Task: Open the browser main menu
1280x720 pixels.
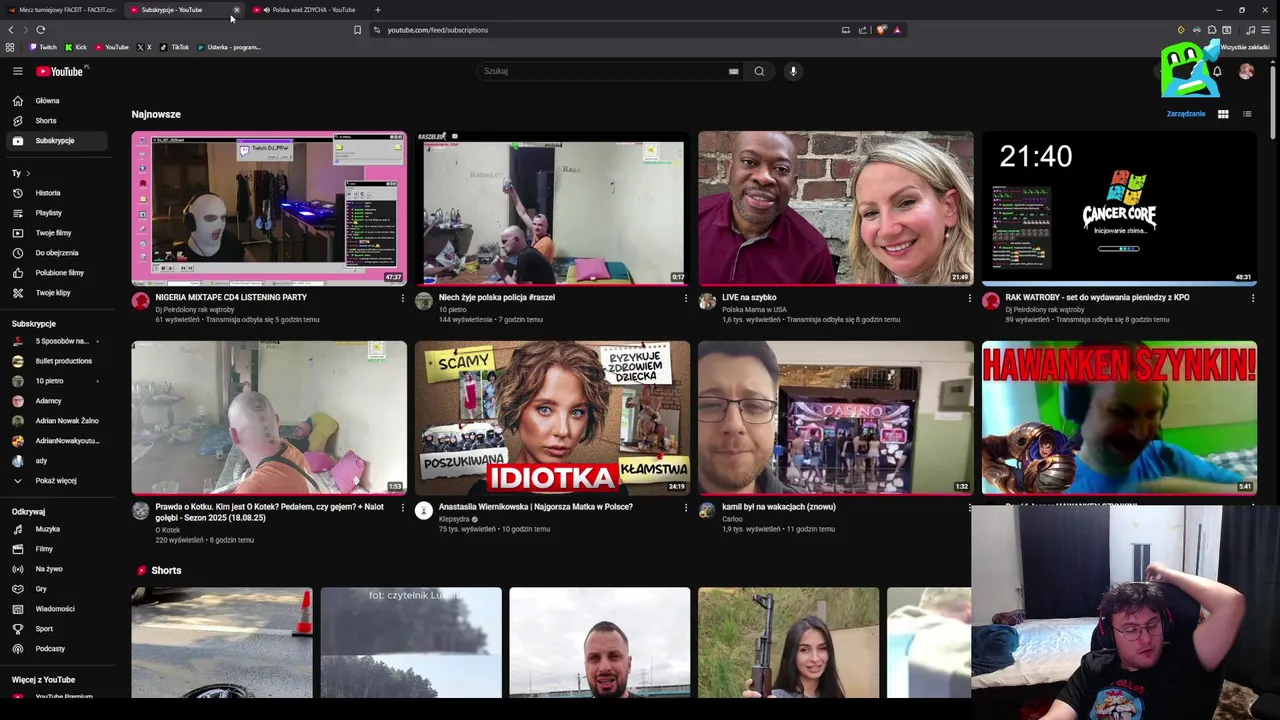Action: point(1265,30)
